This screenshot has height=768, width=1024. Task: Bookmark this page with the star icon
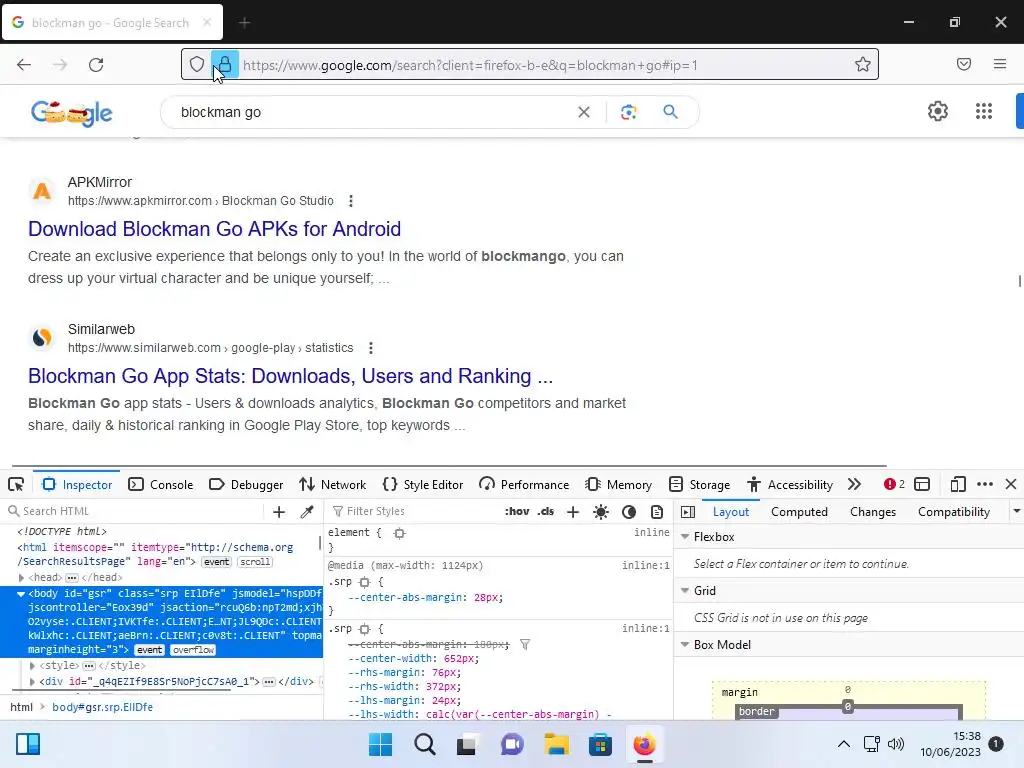863,64
